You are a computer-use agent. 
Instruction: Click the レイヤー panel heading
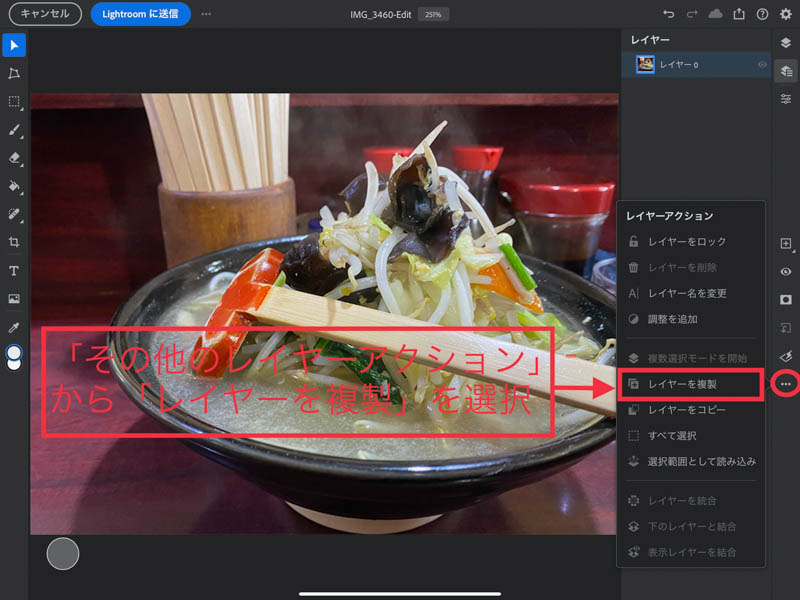650,40
